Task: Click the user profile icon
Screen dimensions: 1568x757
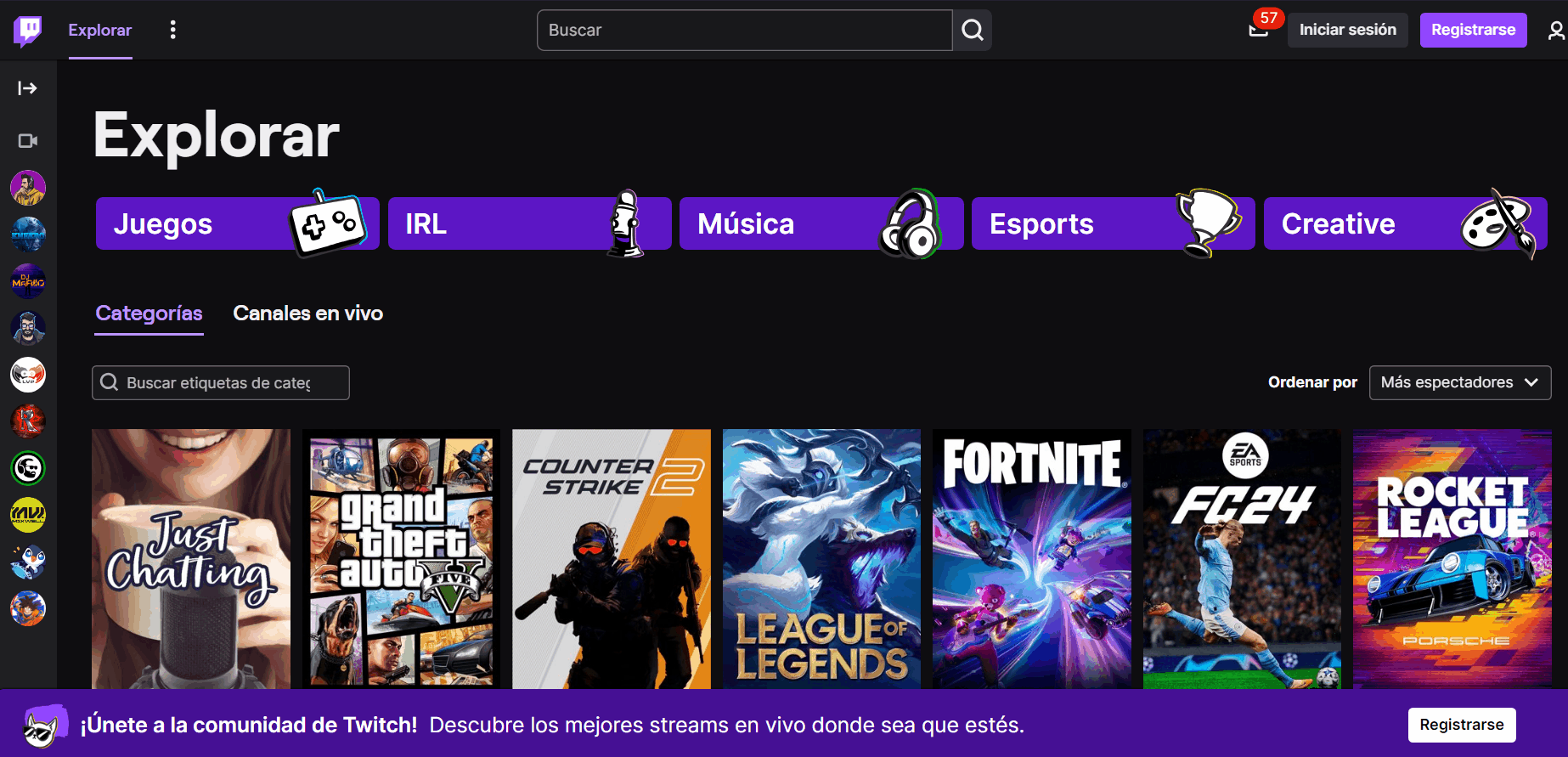Action: [x=1555, y=31]
